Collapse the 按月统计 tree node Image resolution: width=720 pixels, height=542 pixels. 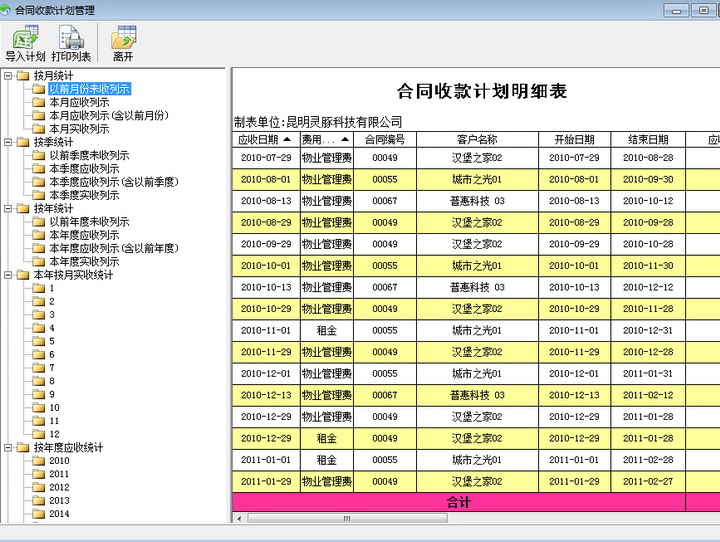pos(9,76)
